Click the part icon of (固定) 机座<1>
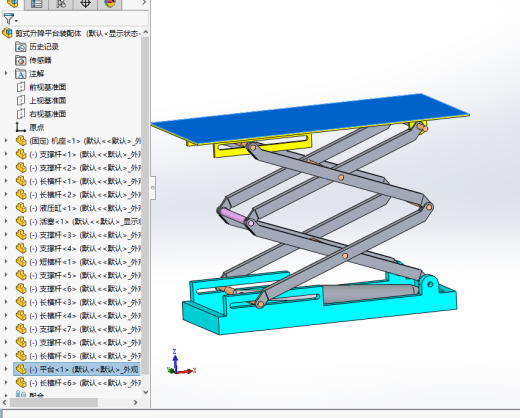520x418 pixels. point(21,141)
